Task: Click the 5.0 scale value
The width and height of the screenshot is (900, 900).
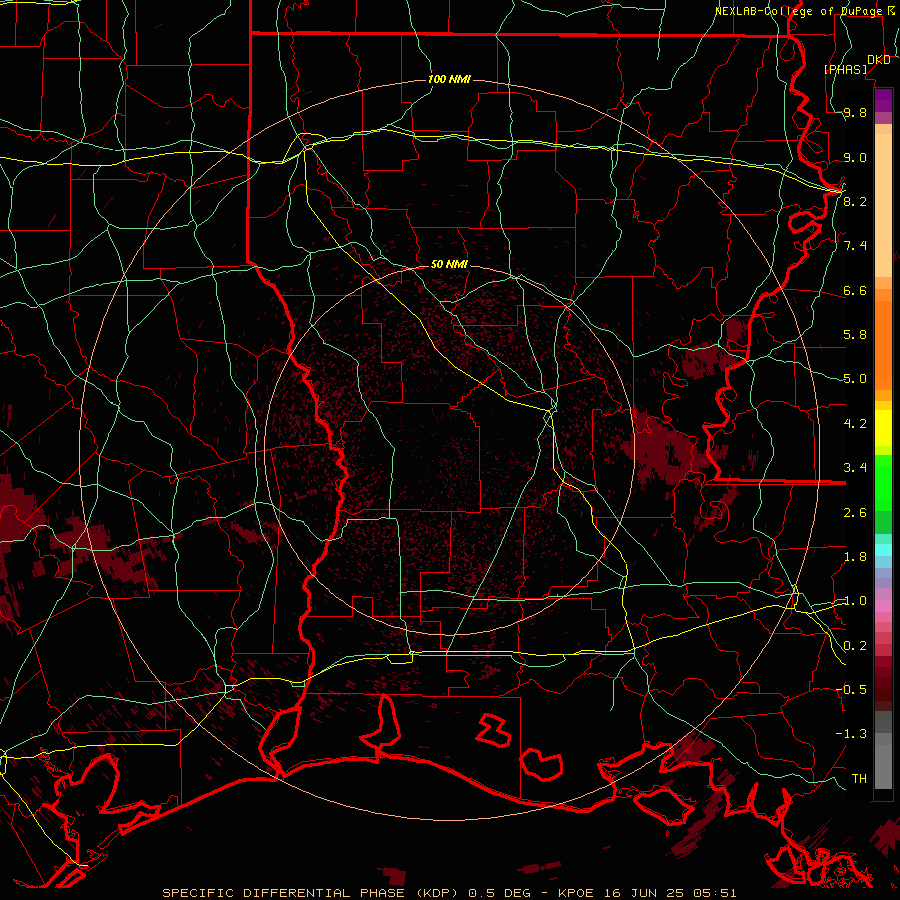Action: pos(855,379)
